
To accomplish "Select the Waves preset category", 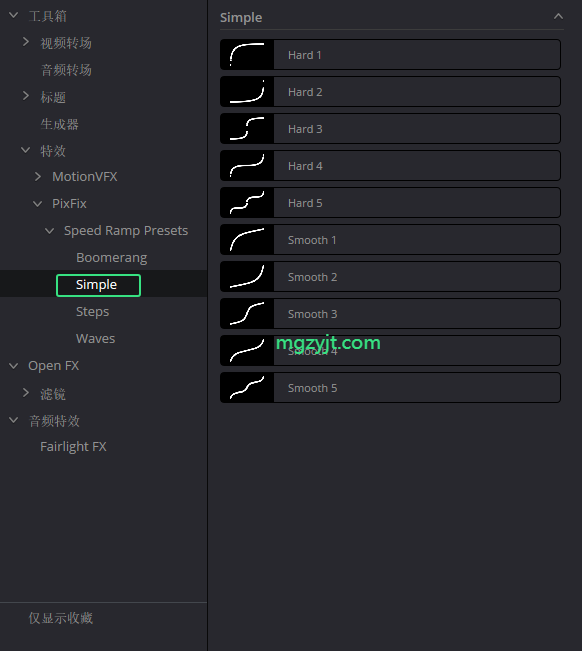I will pyautogui.click(x=95, y=338).
